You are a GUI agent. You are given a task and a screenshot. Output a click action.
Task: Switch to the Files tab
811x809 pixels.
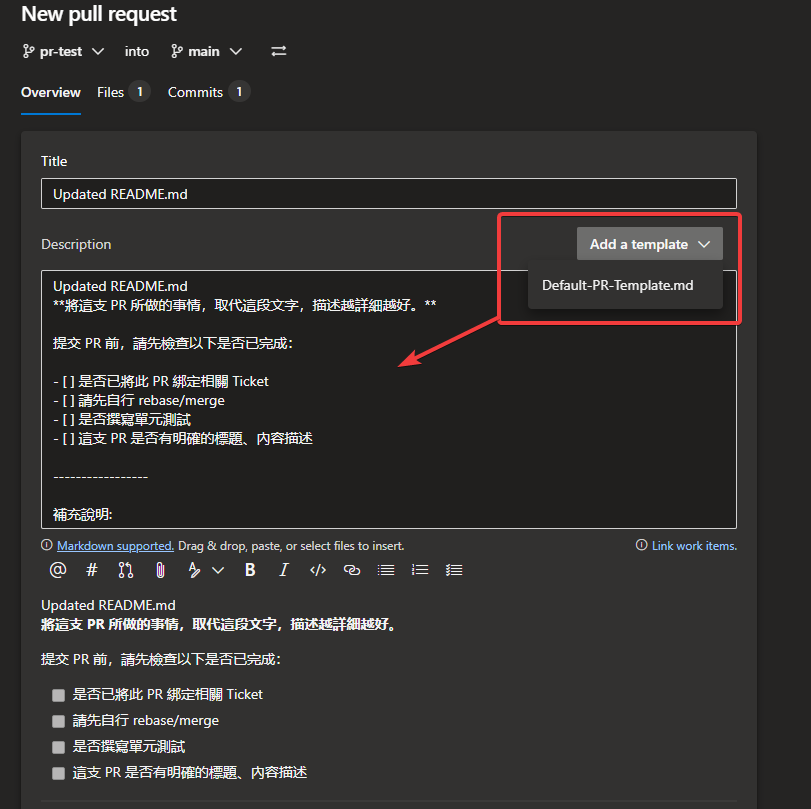pyautogui.click(x=110, y=92)
